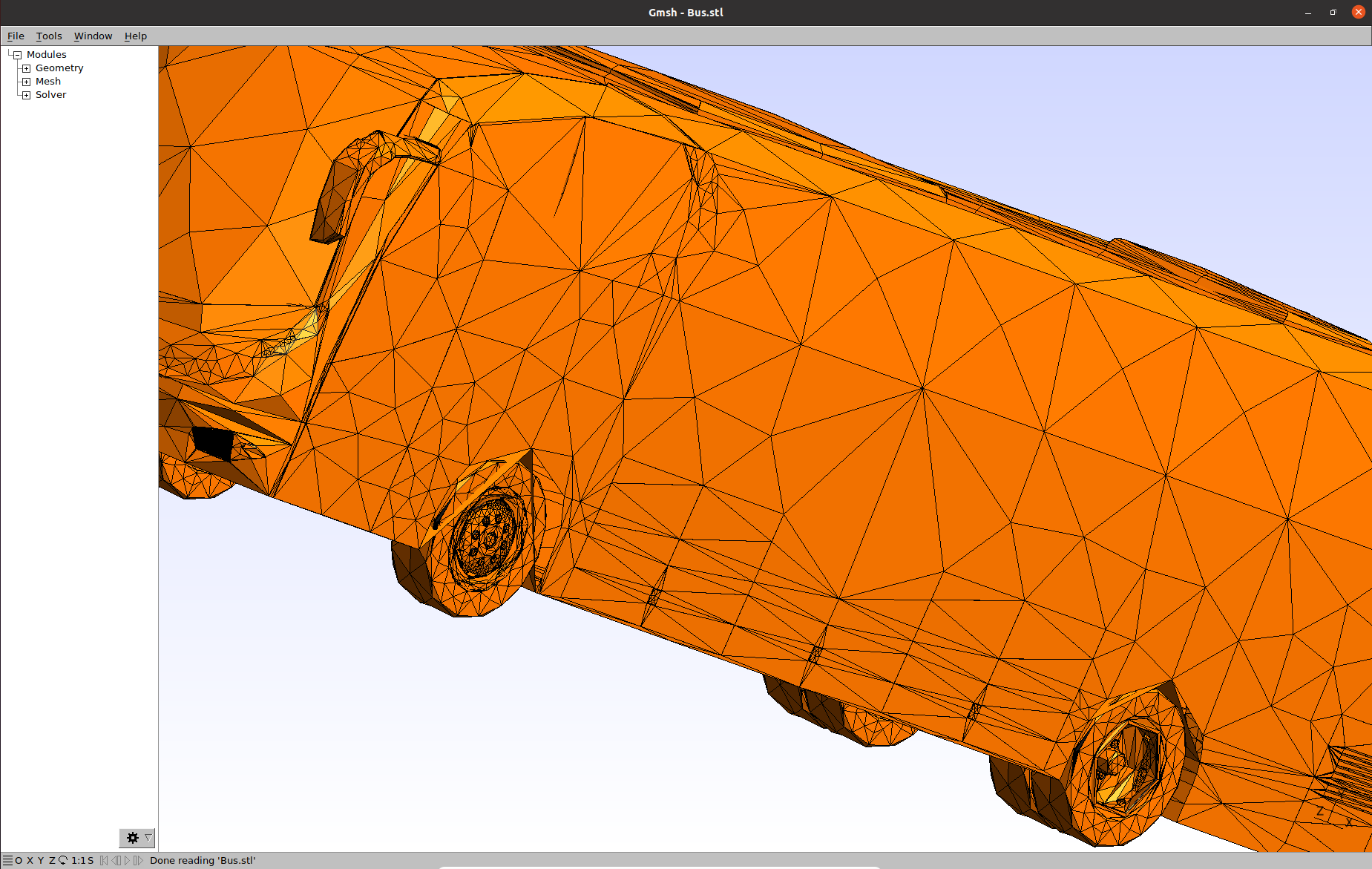
Task: Set view along the X axis
Action: (x=29, y=860)
